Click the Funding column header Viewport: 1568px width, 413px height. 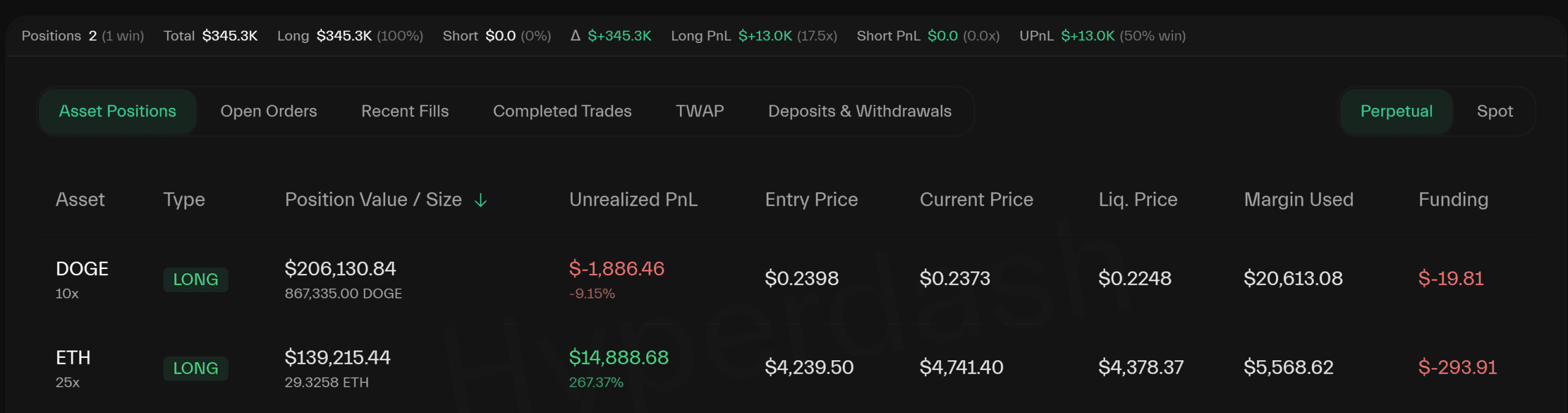pyautogui.click(x=1453, y=200)
